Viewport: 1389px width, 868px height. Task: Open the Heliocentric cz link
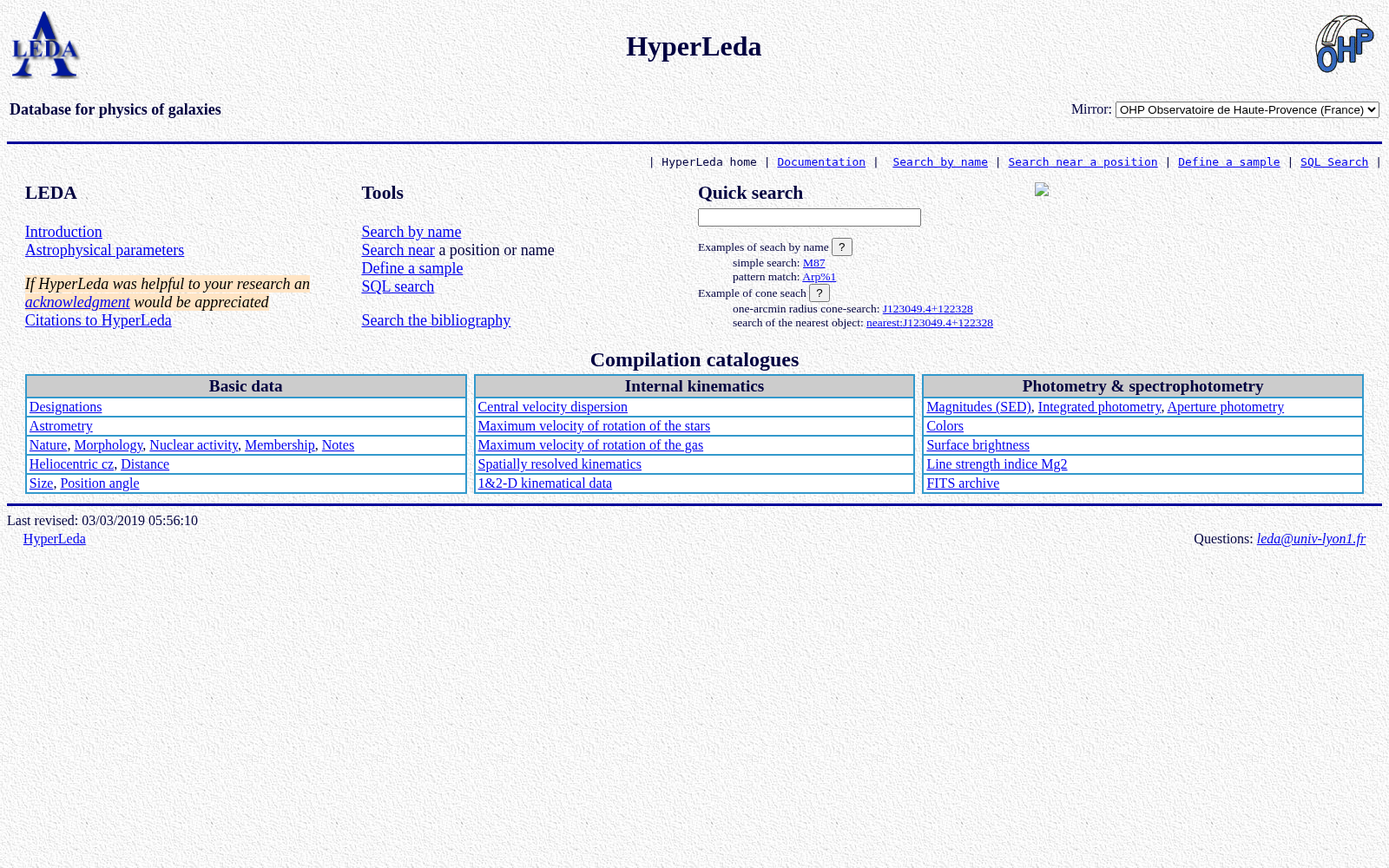(71, 464)
